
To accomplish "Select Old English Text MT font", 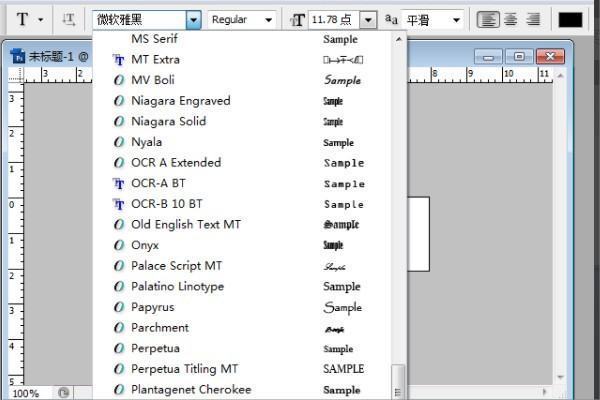I will 186,224.
